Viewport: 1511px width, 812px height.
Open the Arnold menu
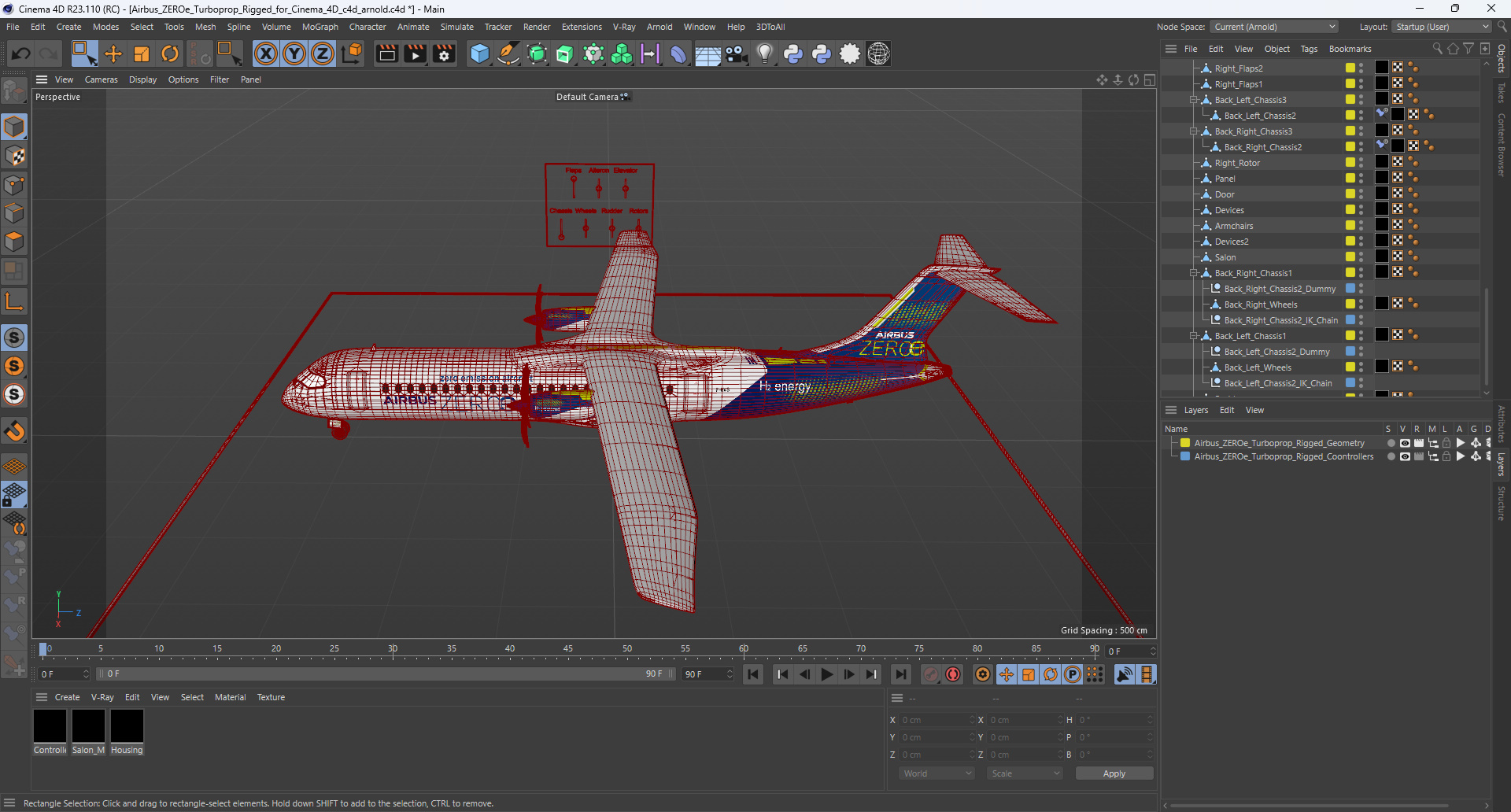(x=659, y=27)
